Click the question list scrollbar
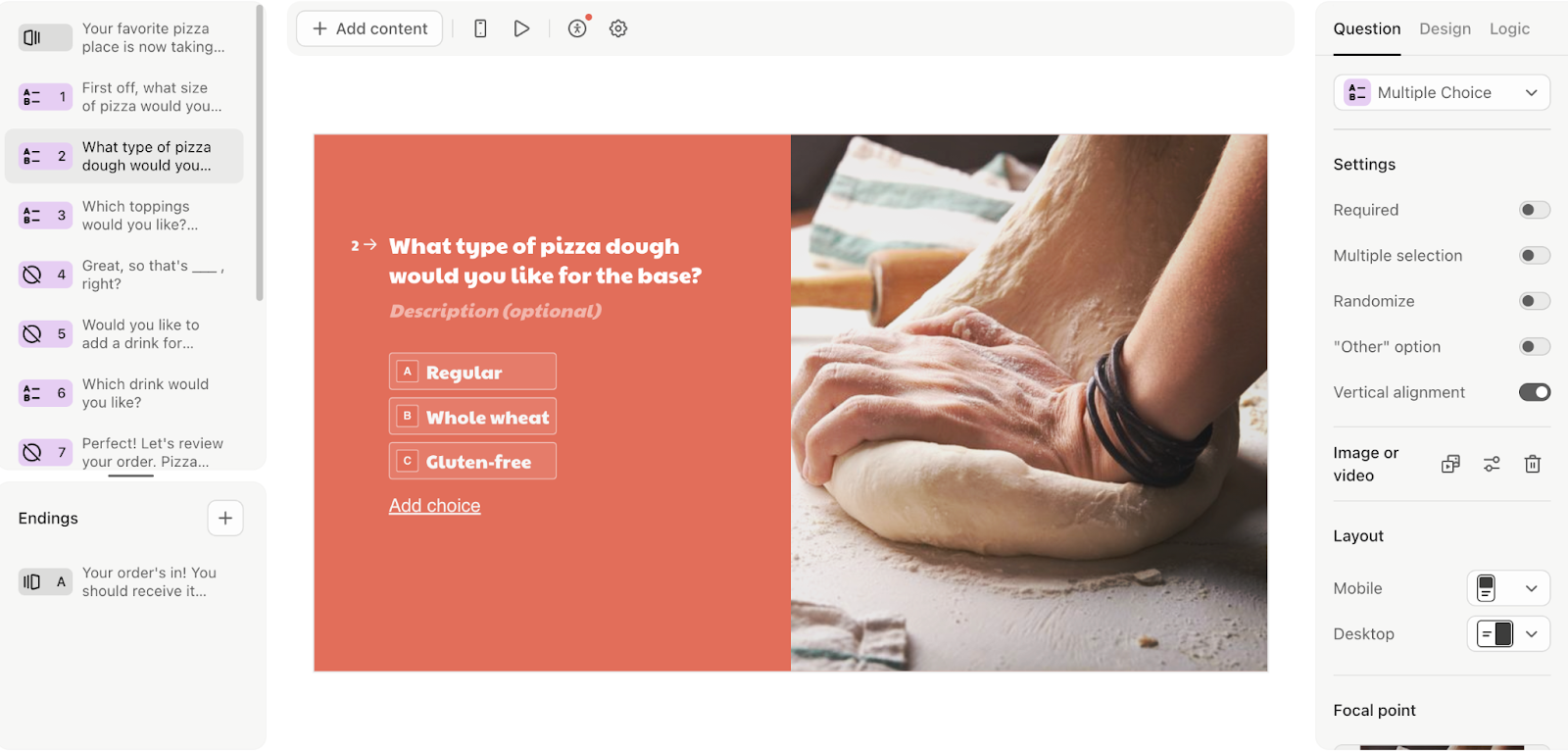The width and height of the screenshot is (1568, 751). (260, 152)
